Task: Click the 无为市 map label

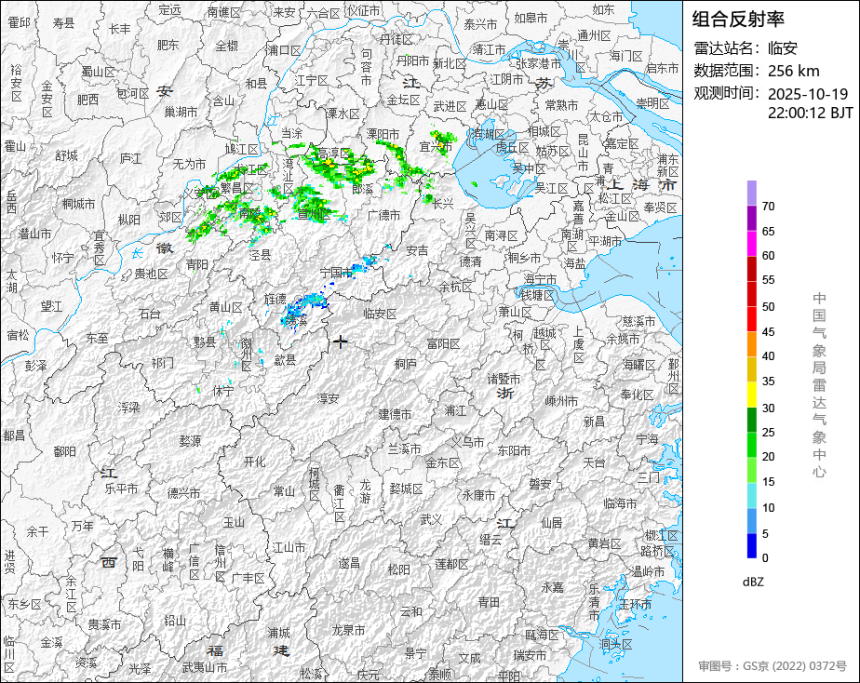Action: (x=189, y=163)
